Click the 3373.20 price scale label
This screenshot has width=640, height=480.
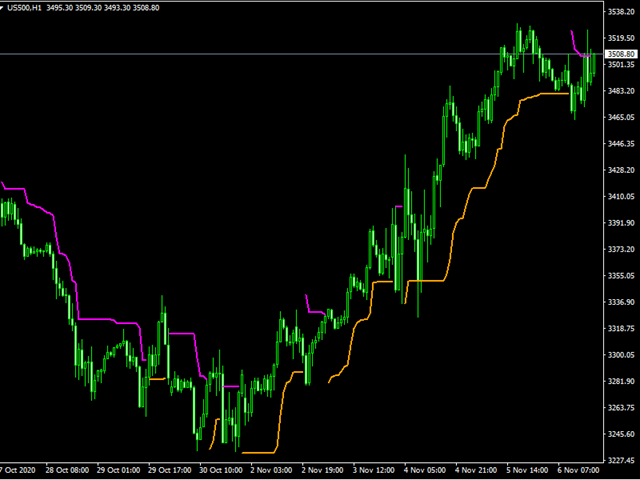pos(621,249)
